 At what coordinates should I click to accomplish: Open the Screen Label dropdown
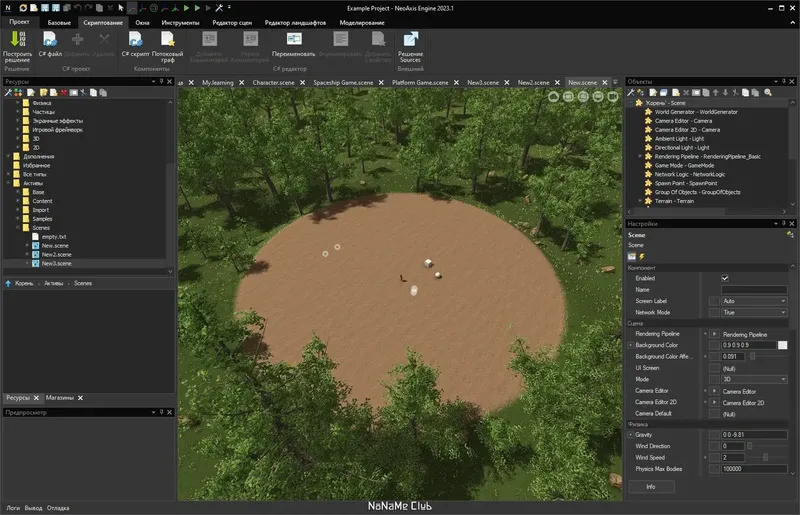[754, 300]
